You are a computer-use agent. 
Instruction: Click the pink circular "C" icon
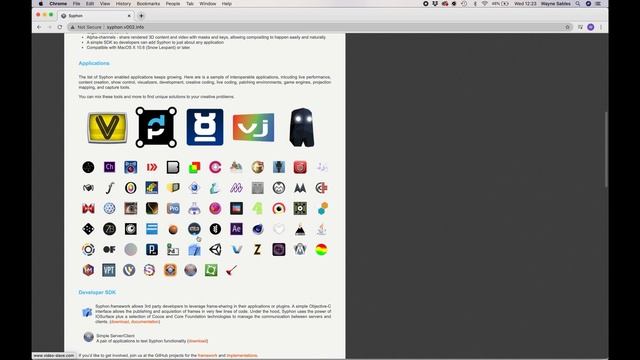(x=215, y=167)
